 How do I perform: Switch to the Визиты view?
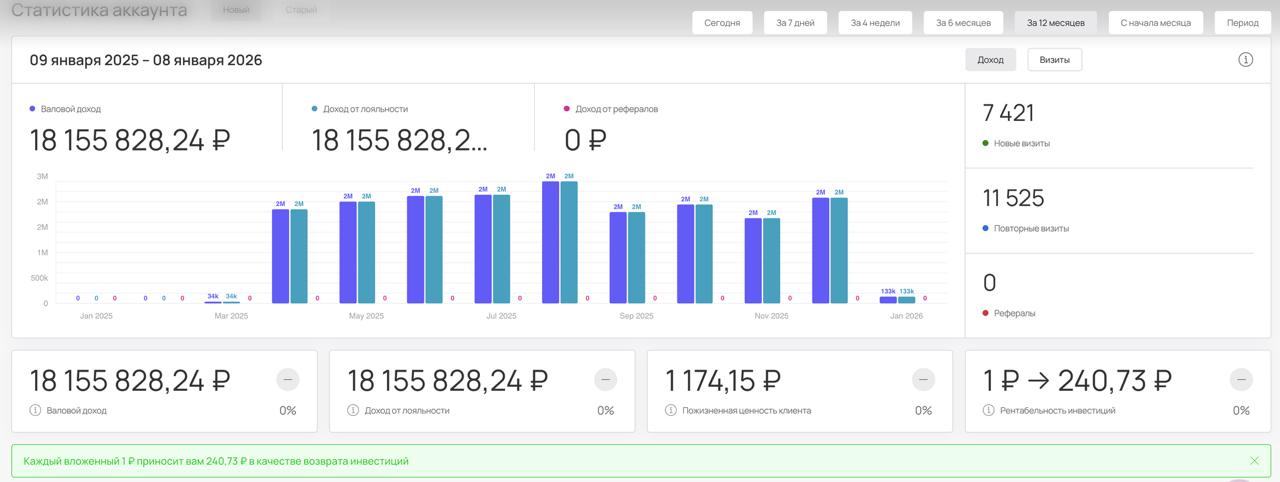point(1054,60)
